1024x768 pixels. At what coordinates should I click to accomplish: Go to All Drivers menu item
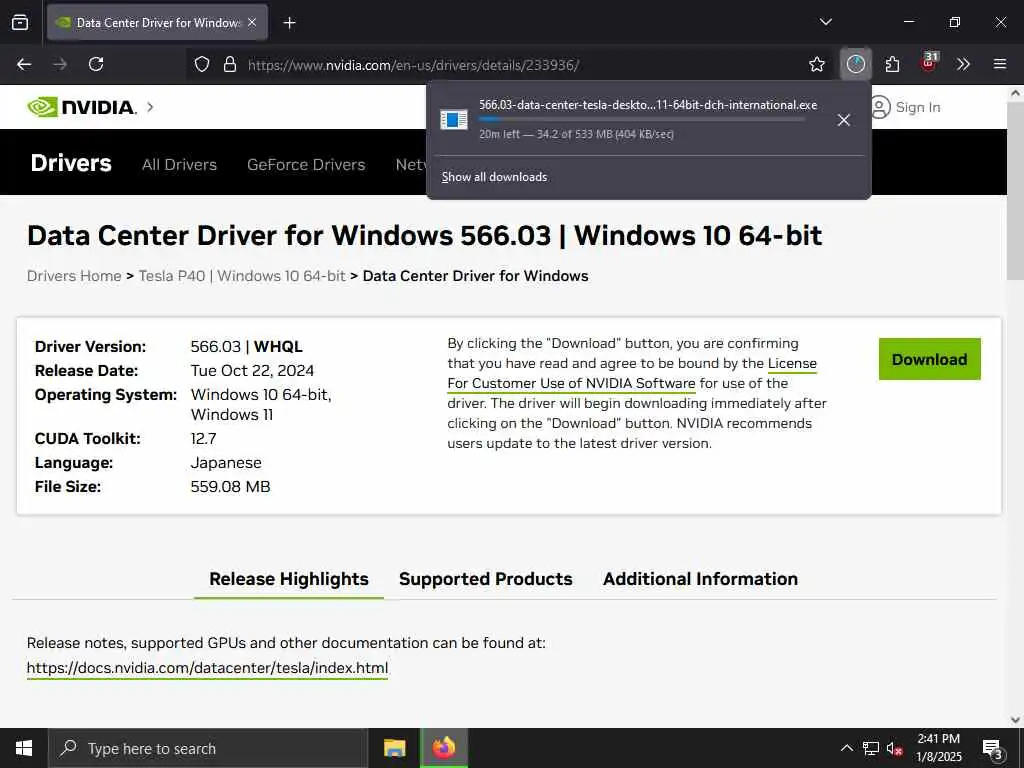pyautogui.click(x=180, y=165)
